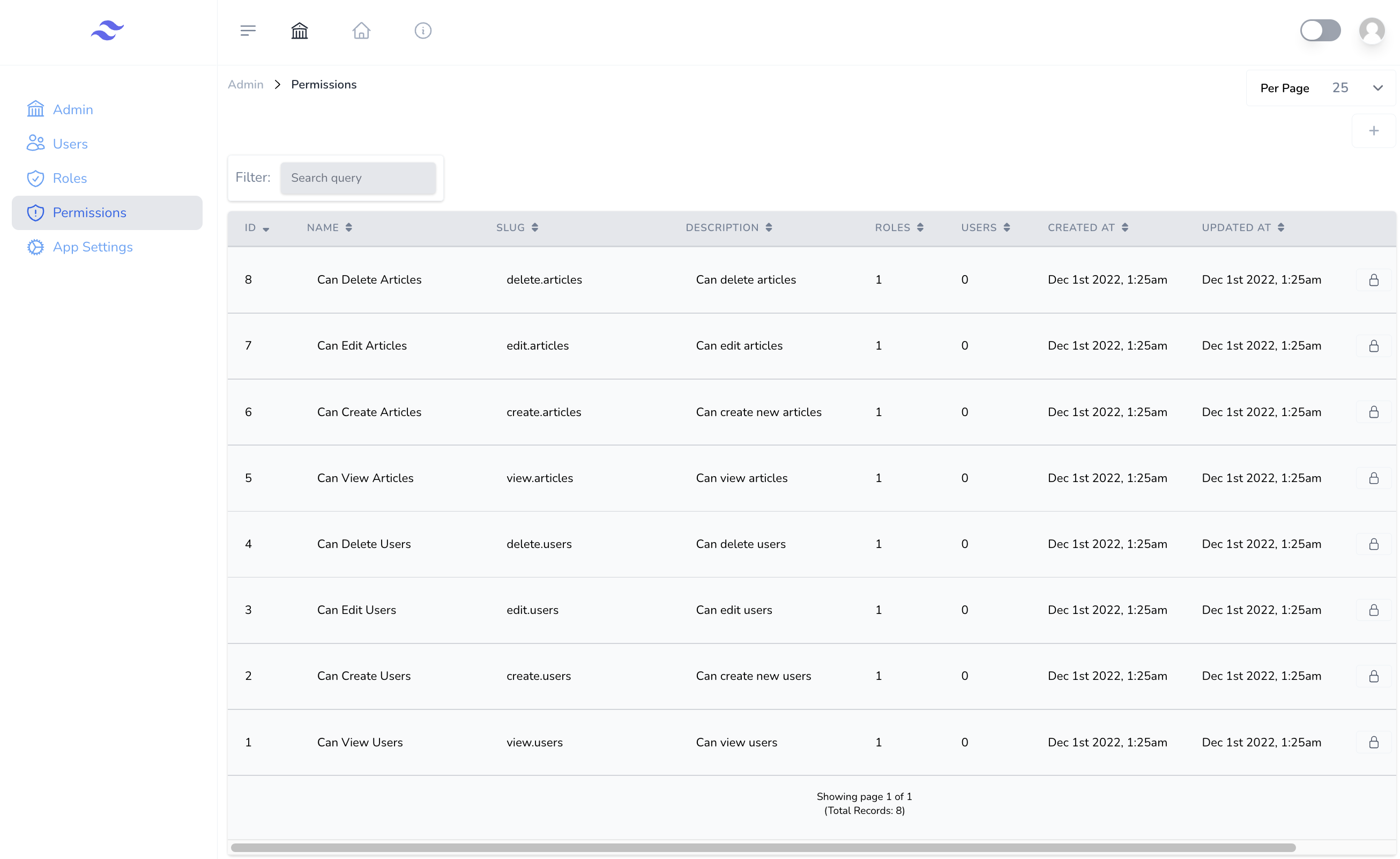Open the Users link in the sidebar
The width and height of the screenshot is (1400, 859).
tap(70, 144)
